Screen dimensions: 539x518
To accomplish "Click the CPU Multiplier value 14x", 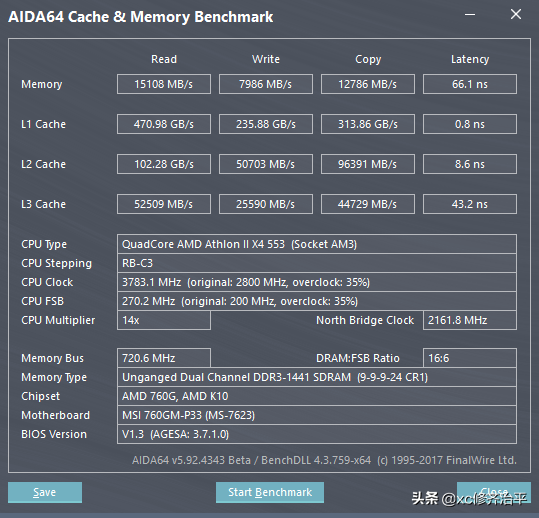I will coord(164,320).
